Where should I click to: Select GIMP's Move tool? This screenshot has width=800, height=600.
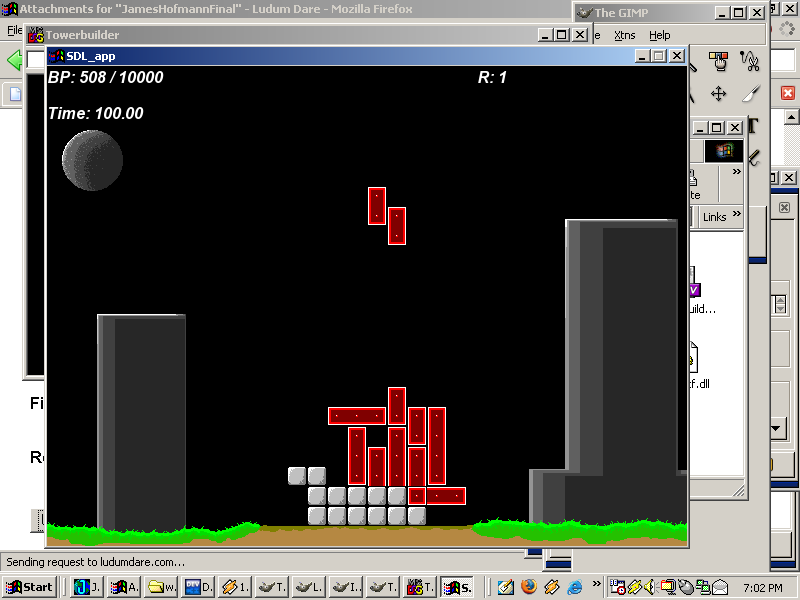[718, 94]
